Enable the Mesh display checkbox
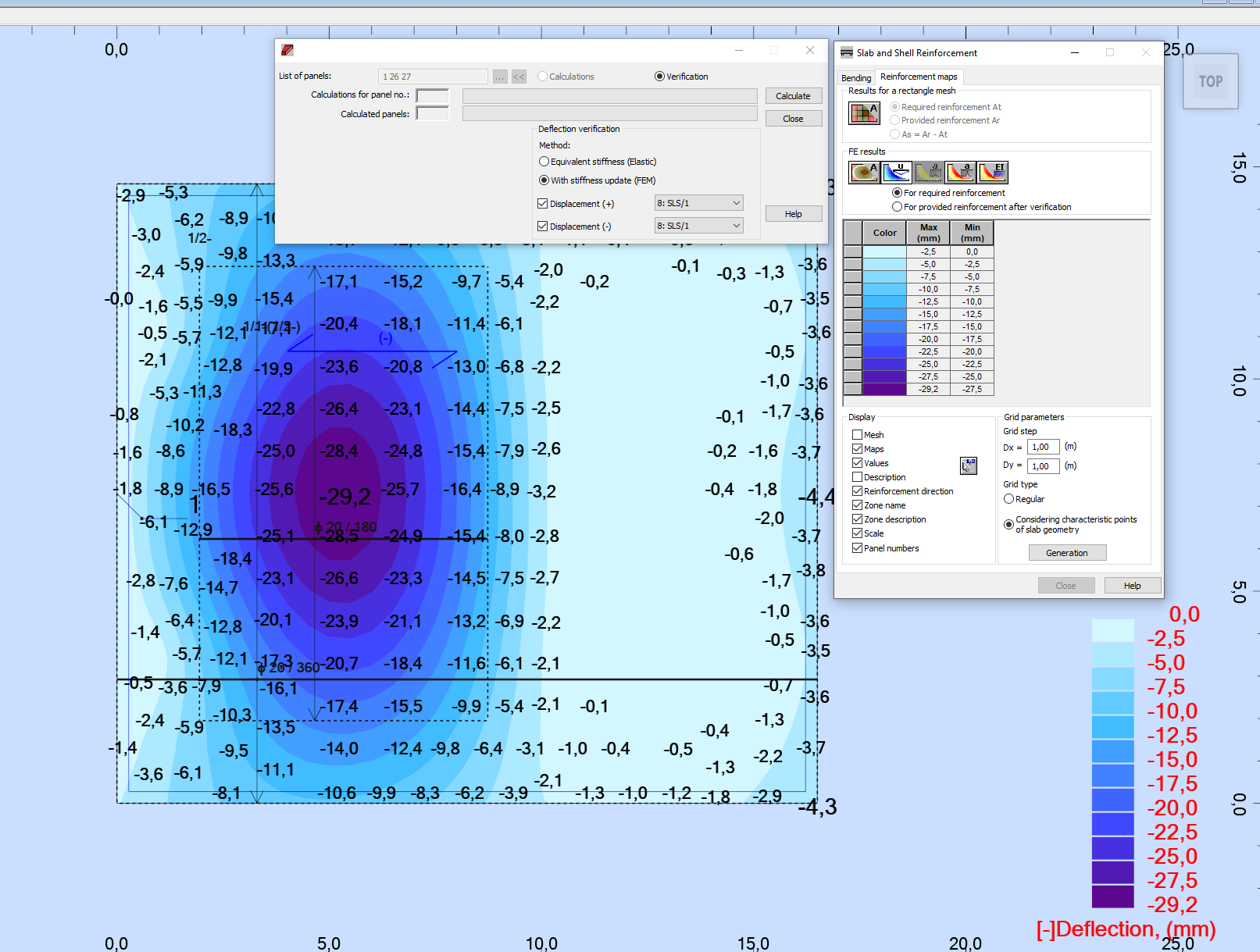Screen dimensions: 1260x952 857,435
